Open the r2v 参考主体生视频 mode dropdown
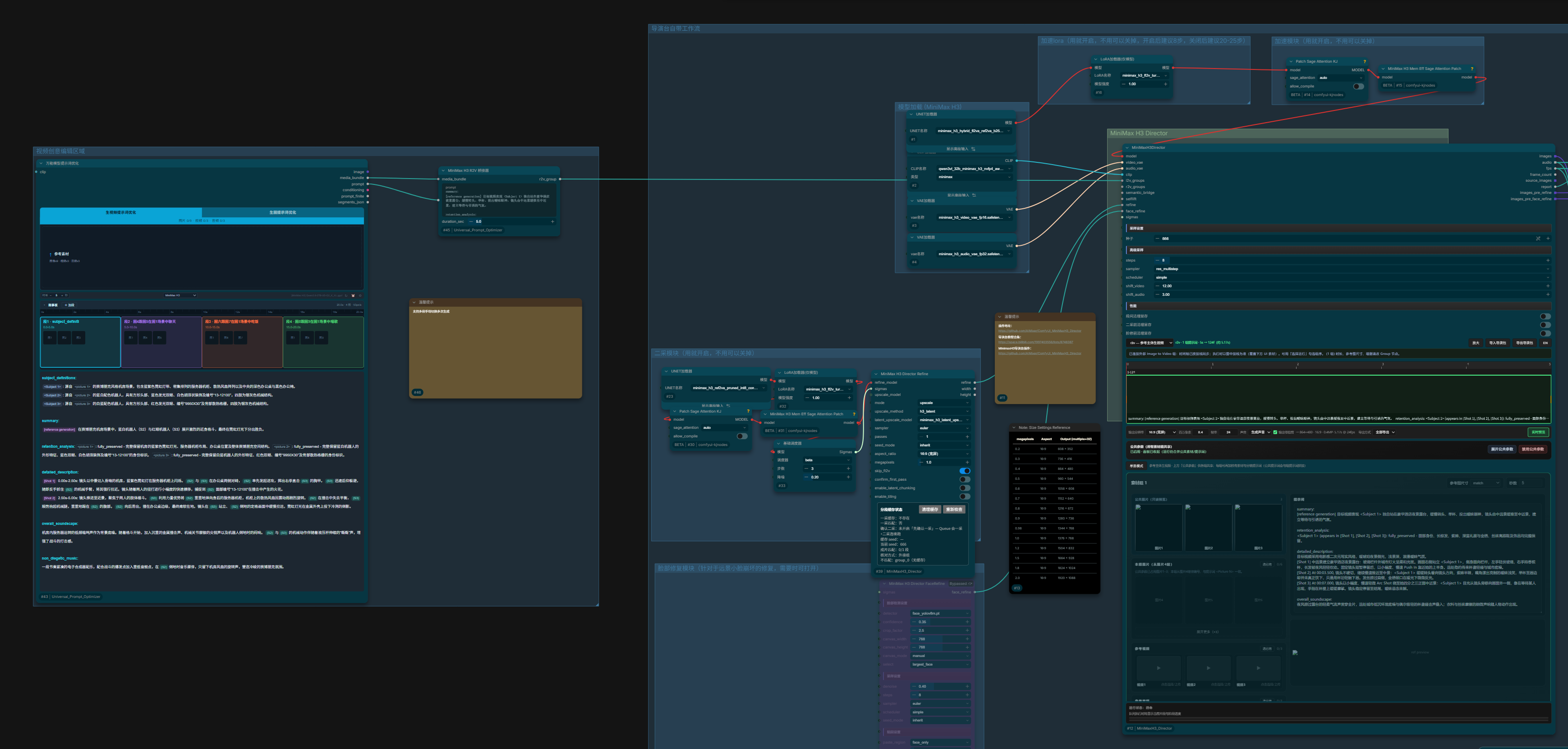Viewport: 1568px width, 749px height. click(x=1150, y=343)
